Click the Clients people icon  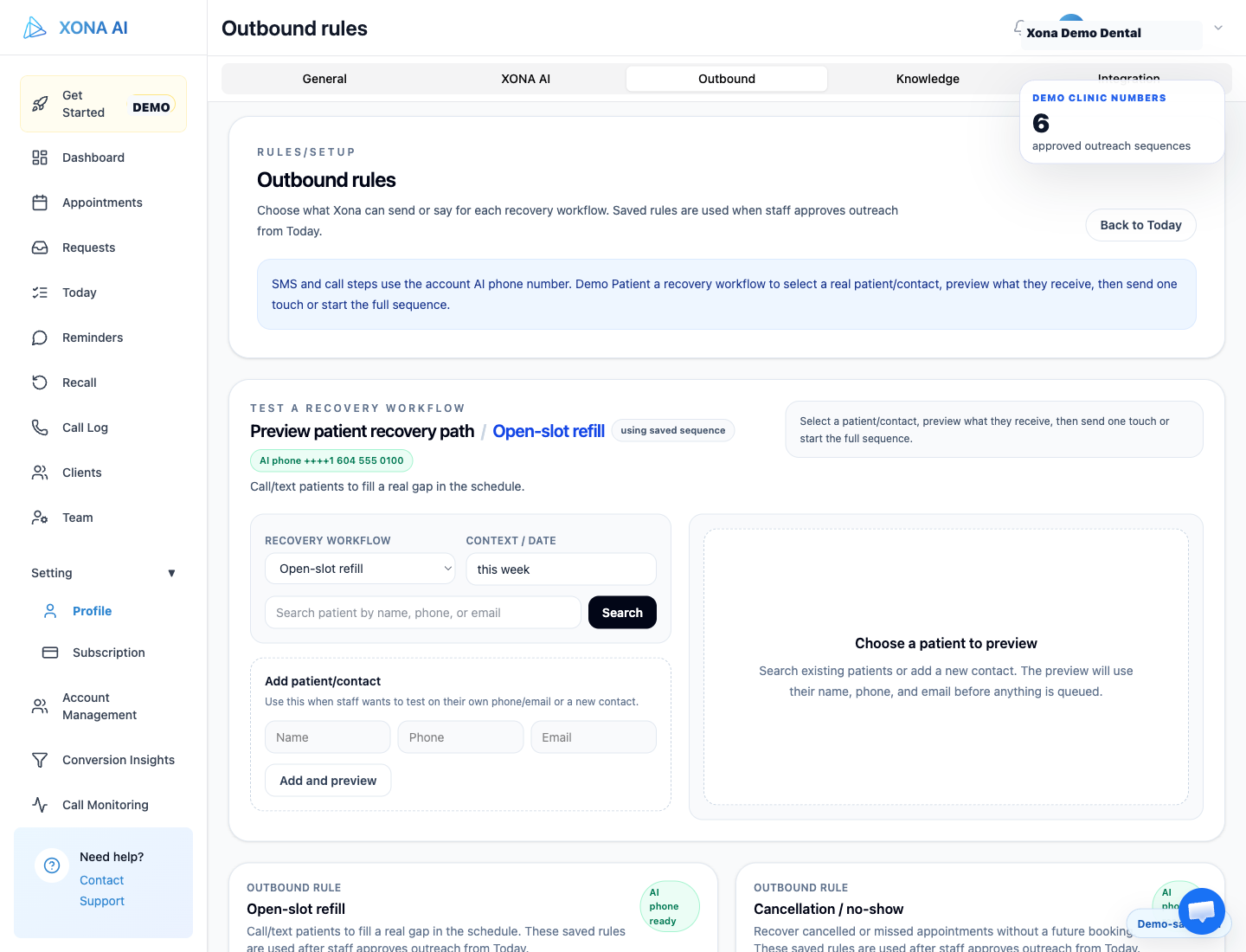pyautogui.click(x=40, y=473)
